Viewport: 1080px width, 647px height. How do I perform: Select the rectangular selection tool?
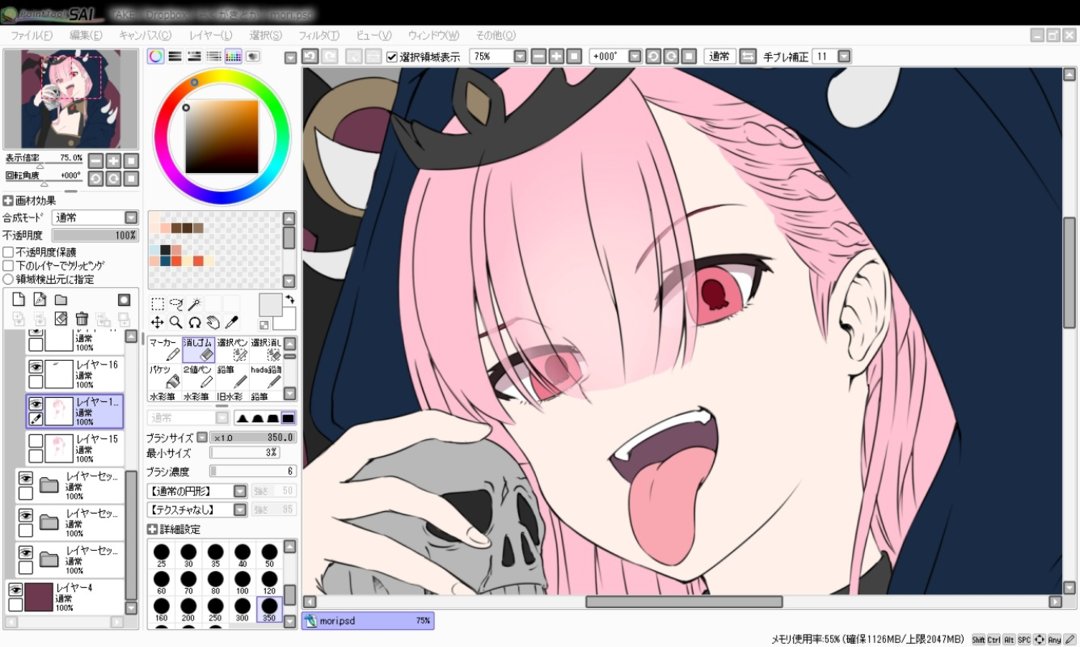pyautogui.click(x=158, y=304)
